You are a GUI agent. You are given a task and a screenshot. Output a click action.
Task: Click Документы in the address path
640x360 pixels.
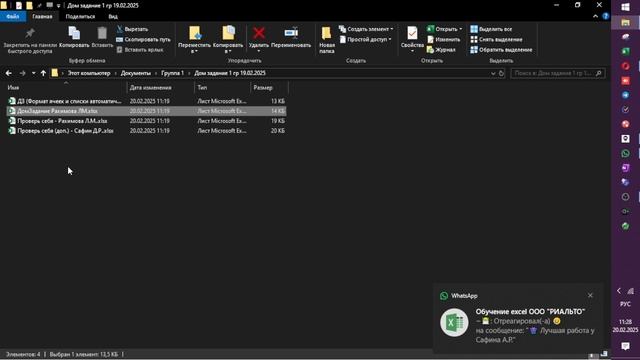[136, 73]
